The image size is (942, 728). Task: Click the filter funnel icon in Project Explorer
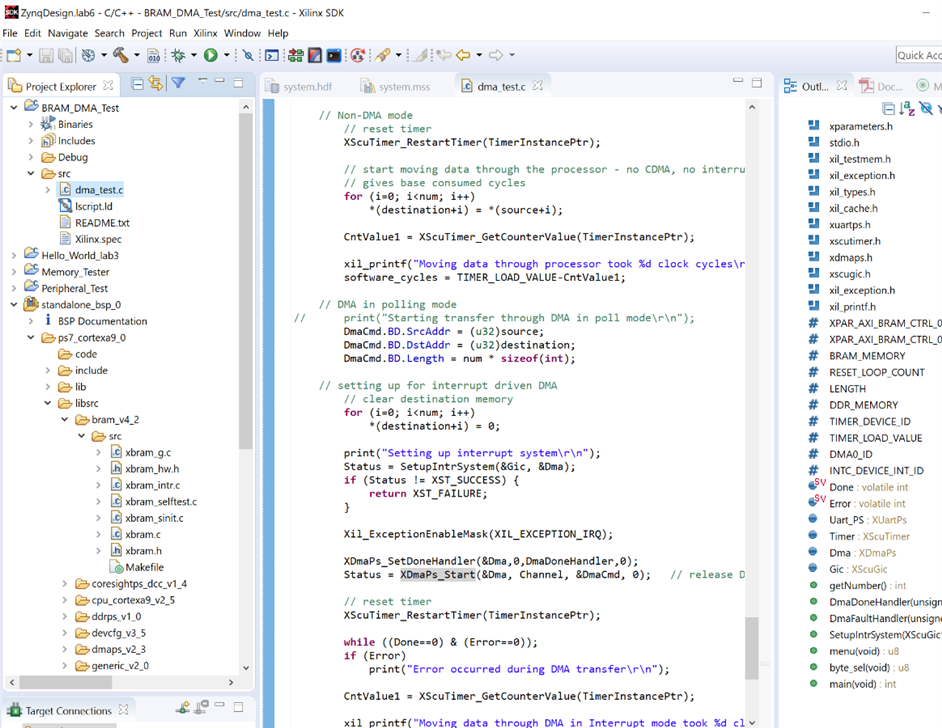178,84
